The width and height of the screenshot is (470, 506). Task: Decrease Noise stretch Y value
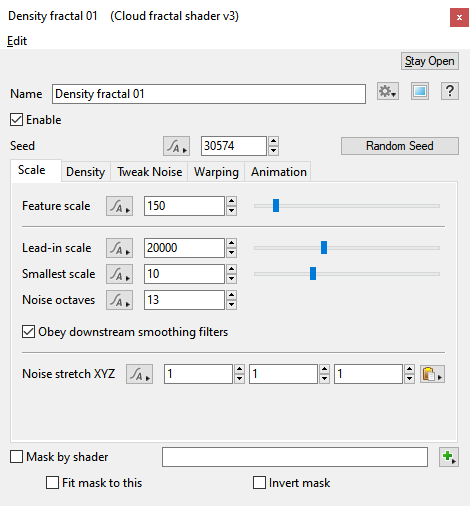324,379
